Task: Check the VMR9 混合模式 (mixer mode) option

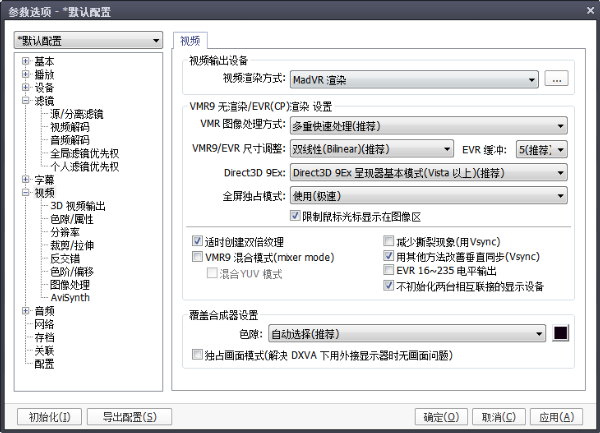Action: tap(196, 257)
